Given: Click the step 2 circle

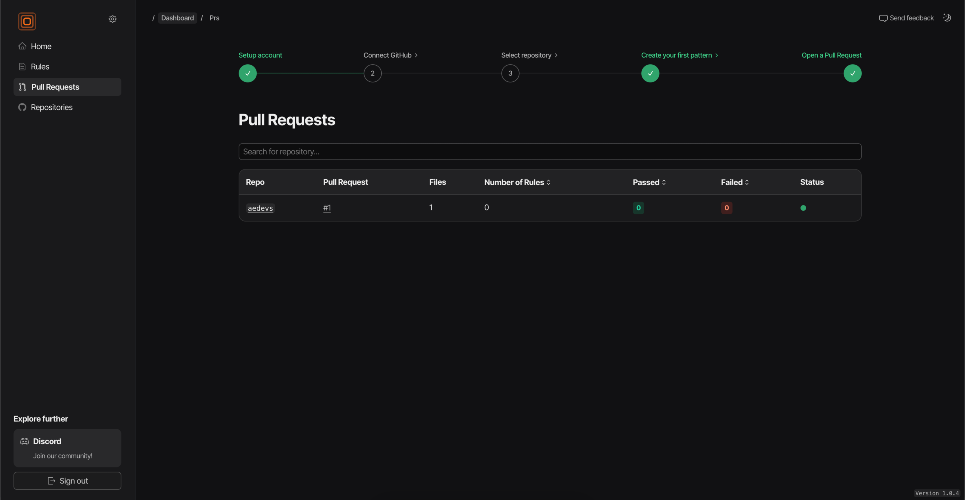Looking at the screenshot, I should pyautogui.click(x=372, y=73).
